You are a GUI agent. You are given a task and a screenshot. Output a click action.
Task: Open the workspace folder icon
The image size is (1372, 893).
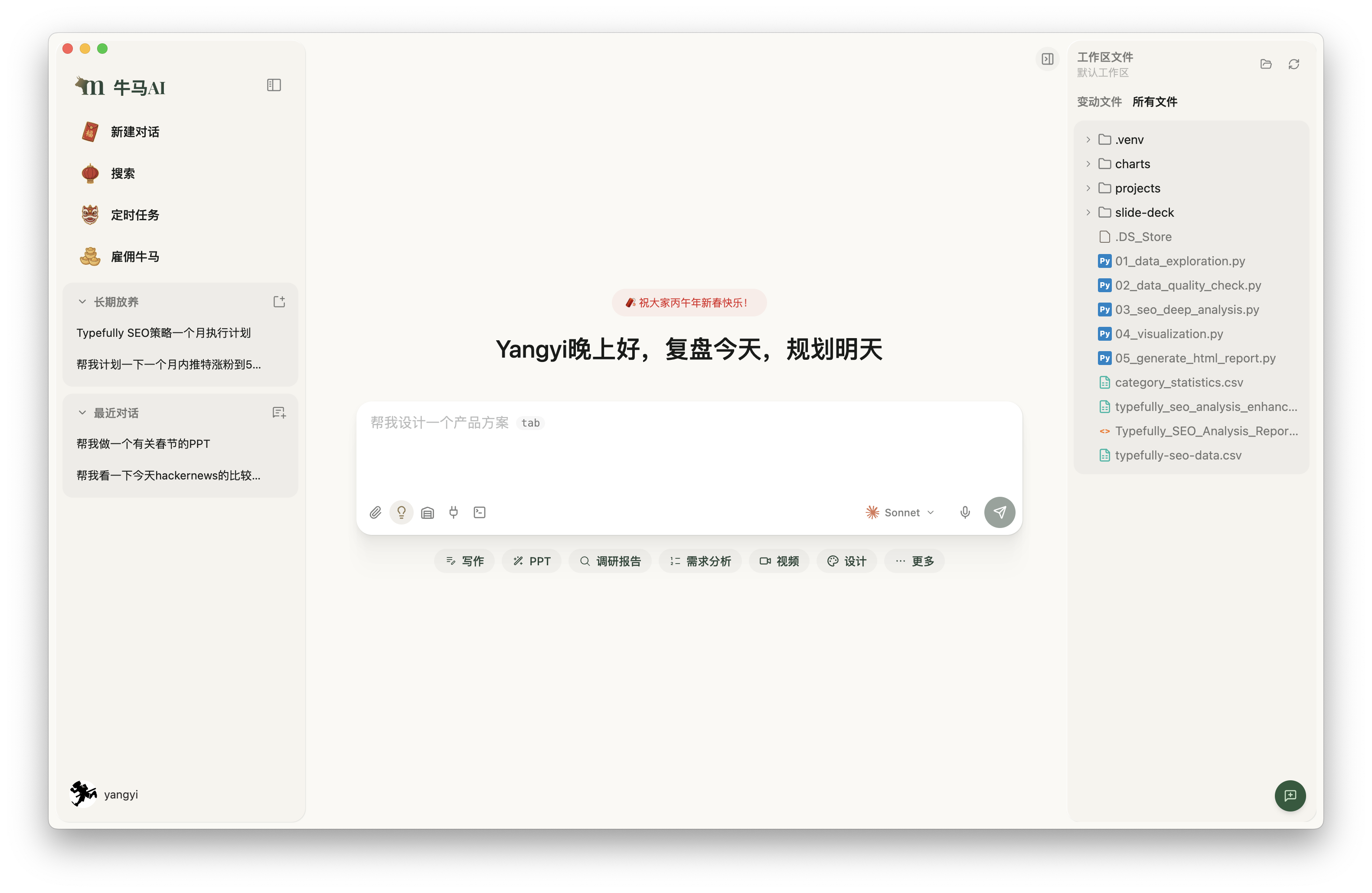coord(1266,64)
